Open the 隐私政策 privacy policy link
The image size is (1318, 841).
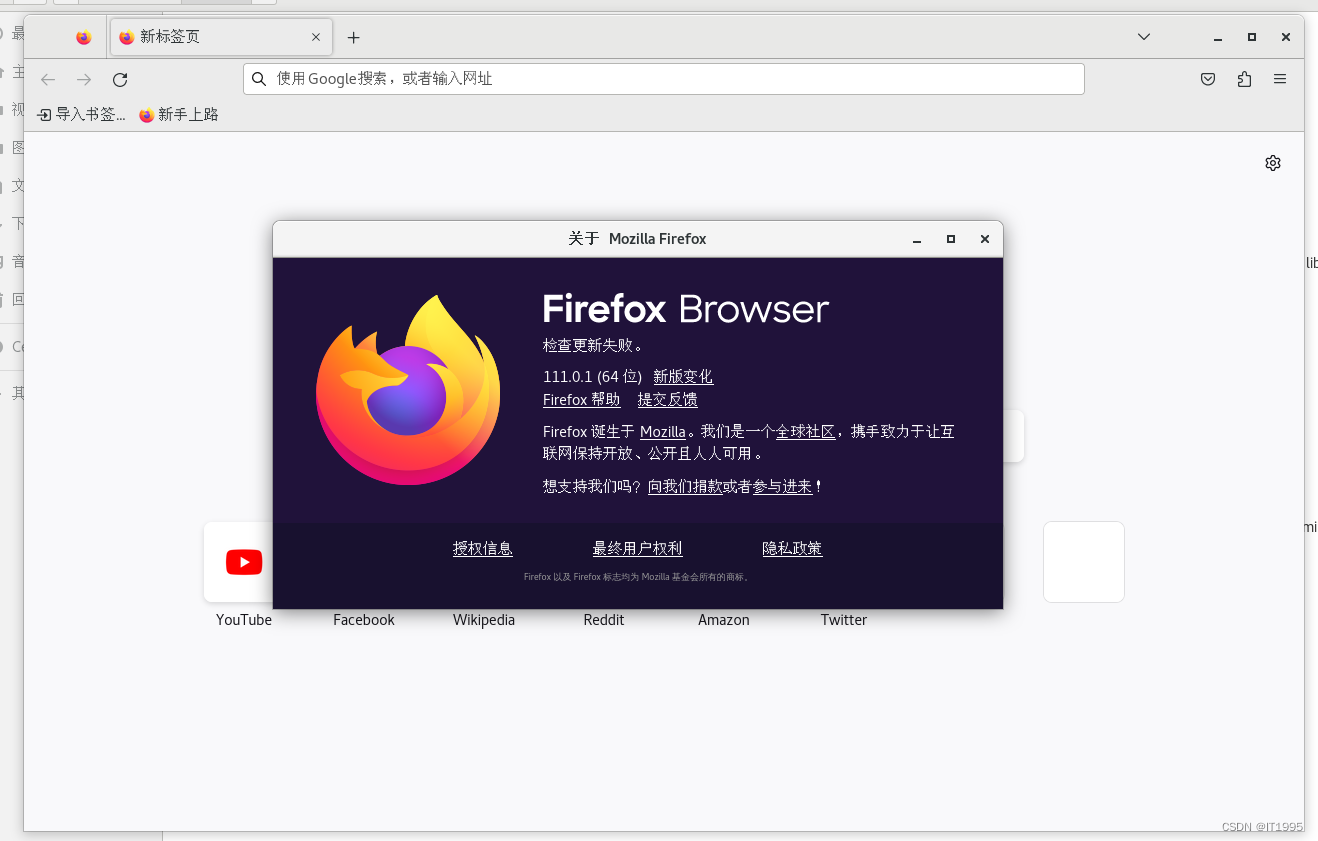coord(792,548)
